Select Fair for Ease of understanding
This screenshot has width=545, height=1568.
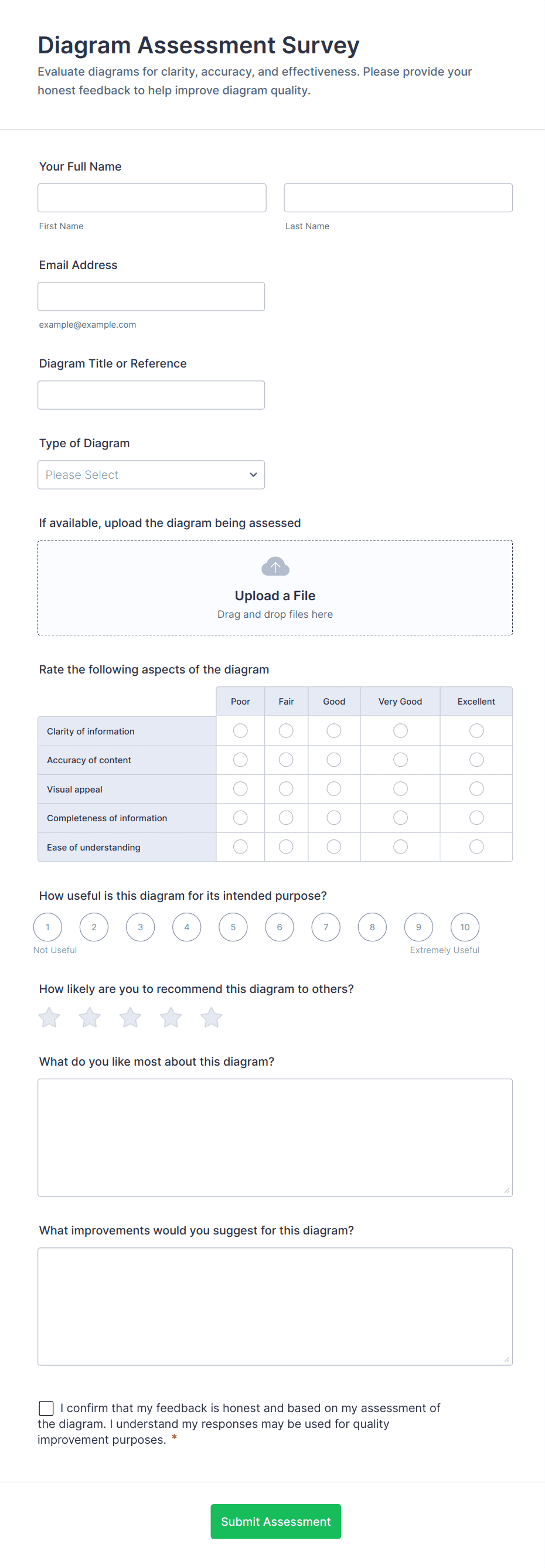[x=286, y=846]
